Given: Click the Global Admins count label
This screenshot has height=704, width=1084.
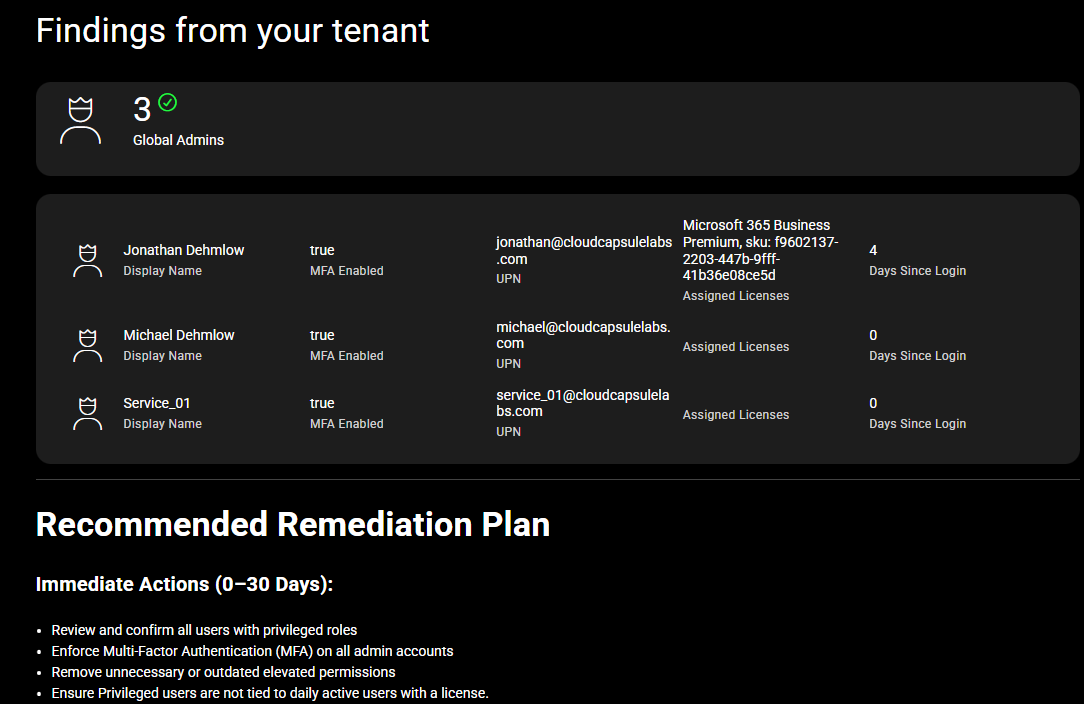Looking at the screenshot, I should coord(178,140).
